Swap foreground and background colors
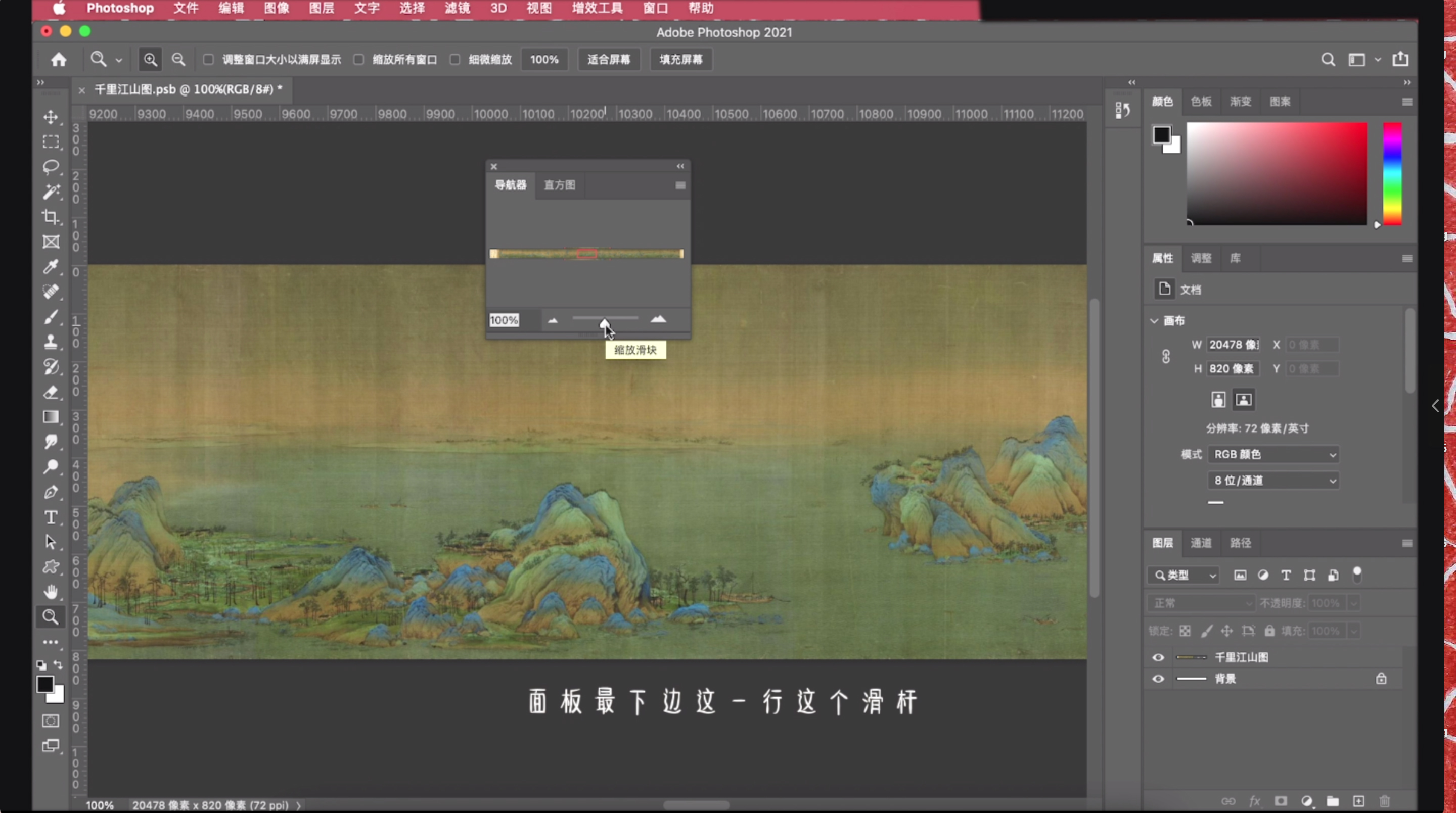Viewport: 1456px width, 813px height. (x=58, y=665)
